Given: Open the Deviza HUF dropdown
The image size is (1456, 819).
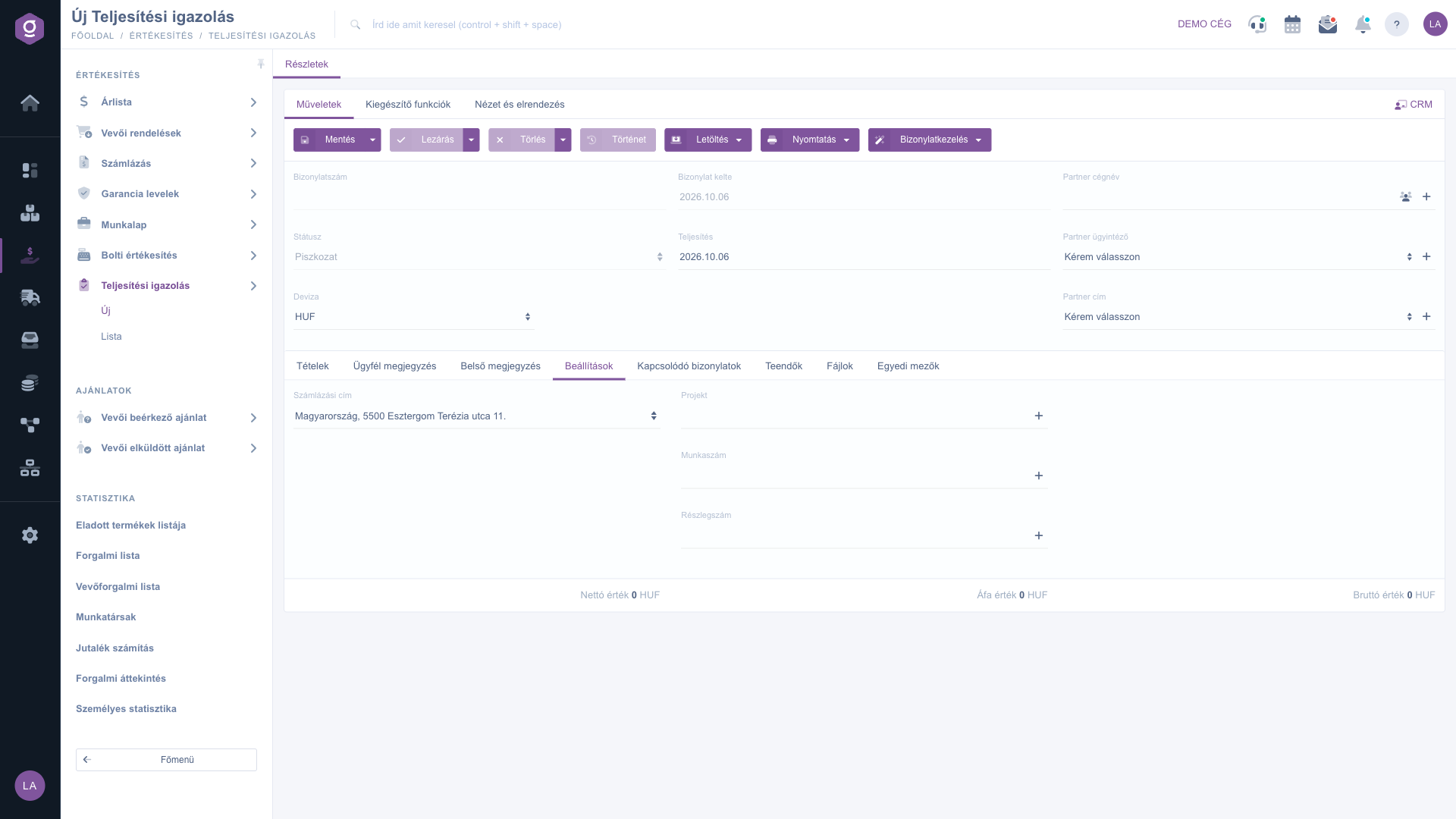Looking at the screenshot, I should (413, 317).
